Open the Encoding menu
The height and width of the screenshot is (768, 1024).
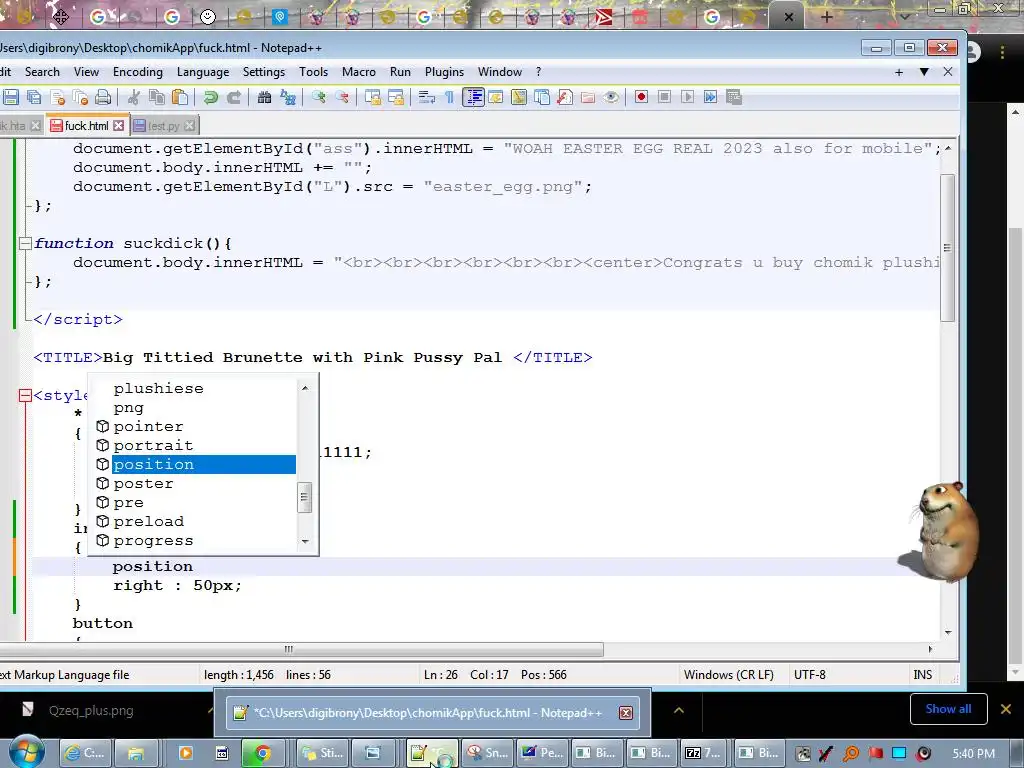click(x=138, y=72)
